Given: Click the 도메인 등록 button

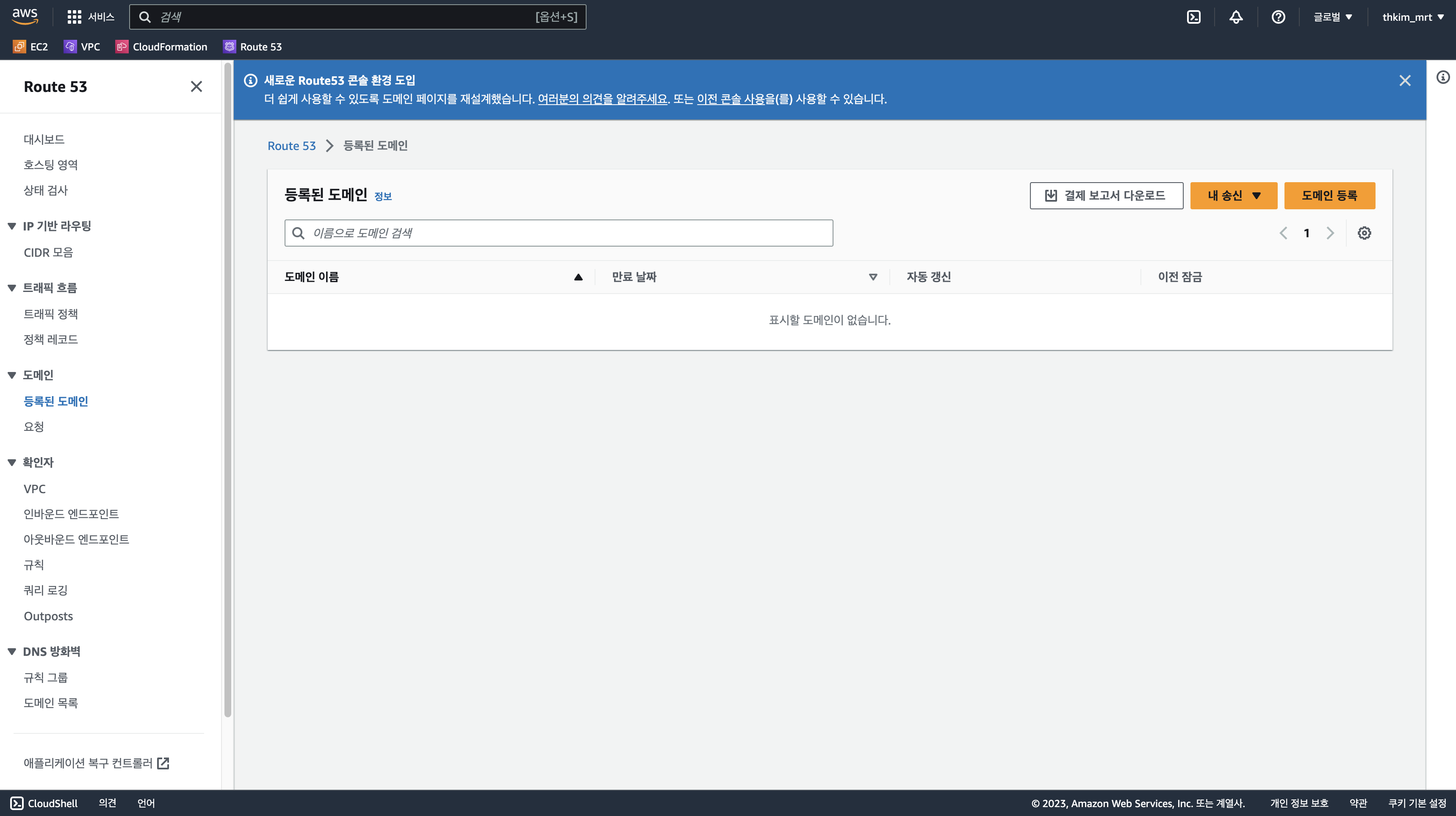Looking at the screenshot, I should pos(1329,196).
